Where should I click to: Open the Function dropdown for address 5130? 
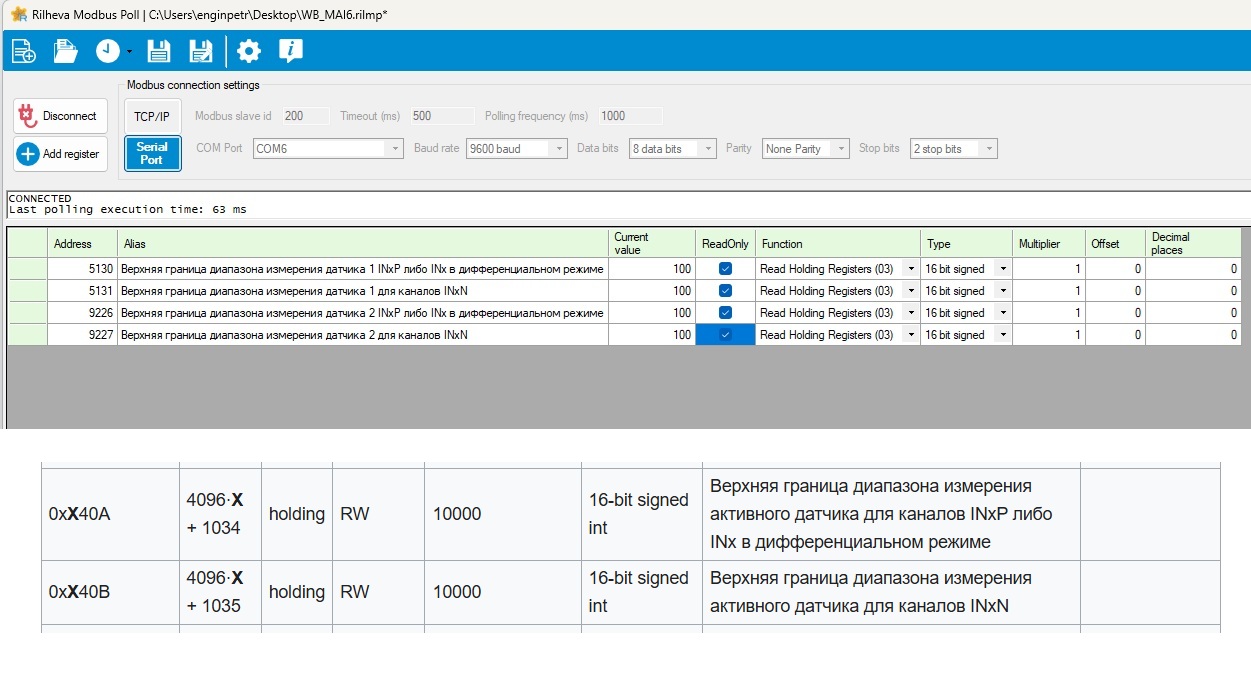[x=910, y=269]
